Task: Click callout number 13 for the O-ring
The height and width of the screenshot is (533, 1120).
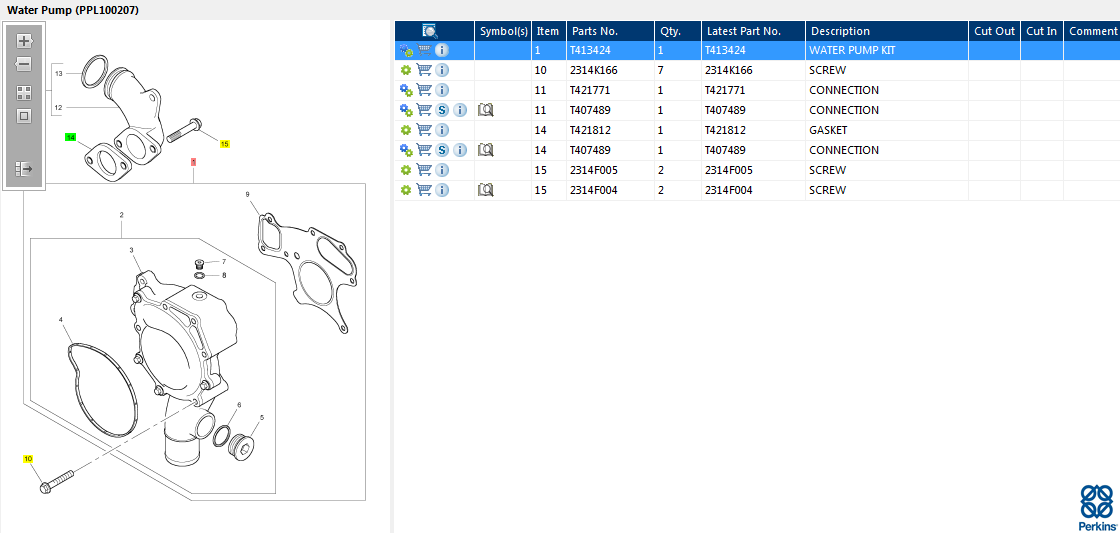Action: coord(59,74)
